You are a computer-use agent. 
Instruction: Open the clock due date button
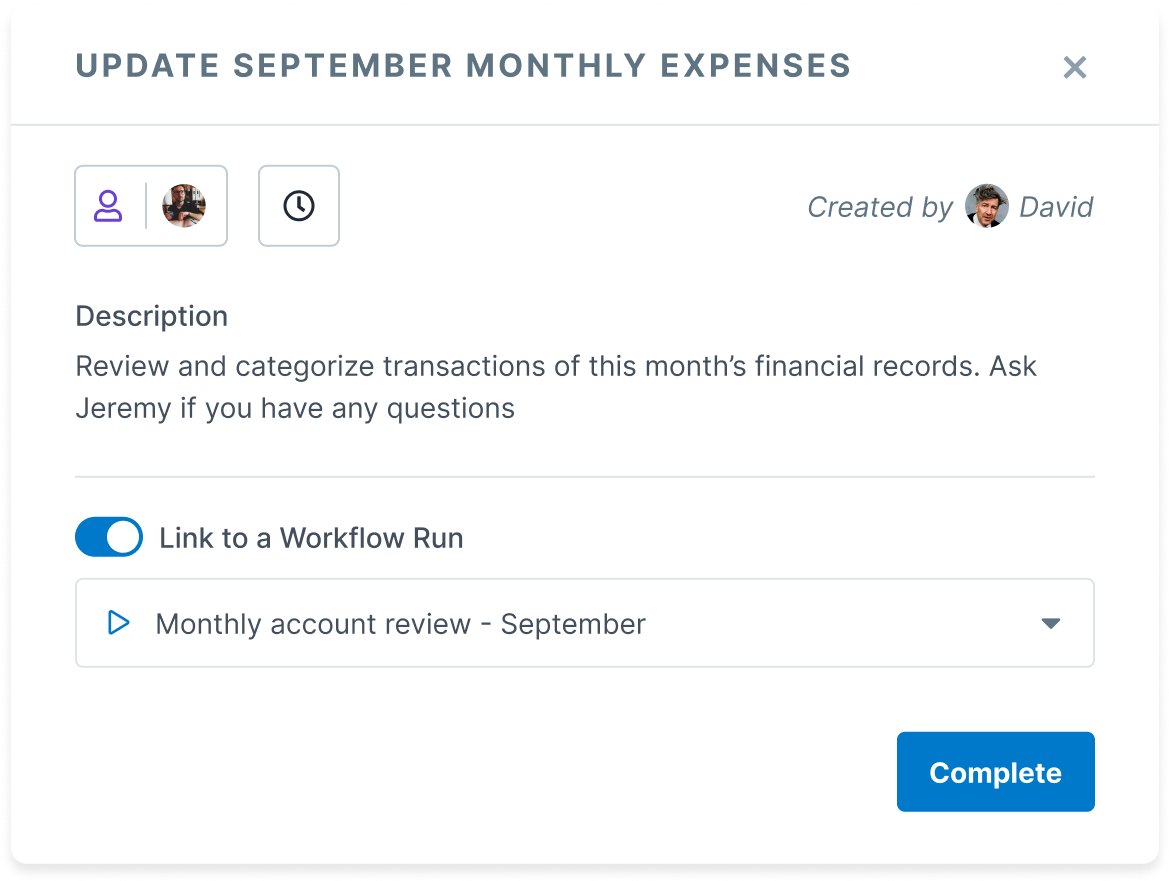[x=299, y=206]
